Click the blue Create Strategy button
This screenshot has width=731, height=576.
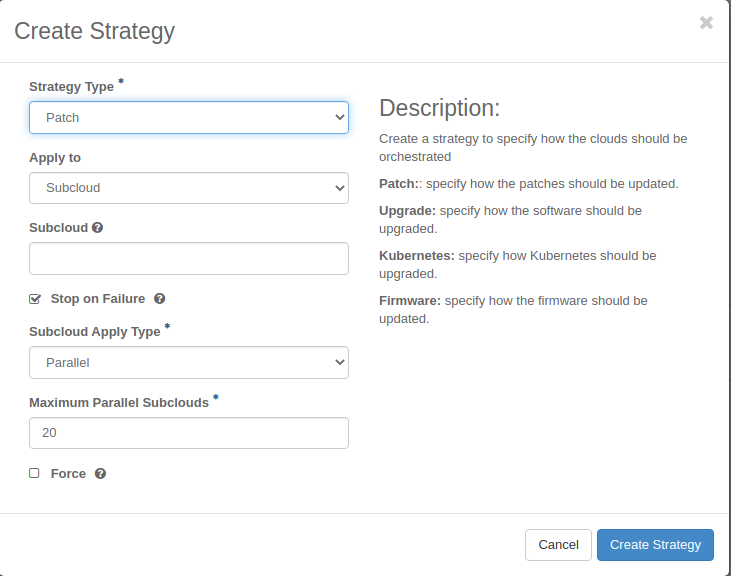[x=655, y=545]
